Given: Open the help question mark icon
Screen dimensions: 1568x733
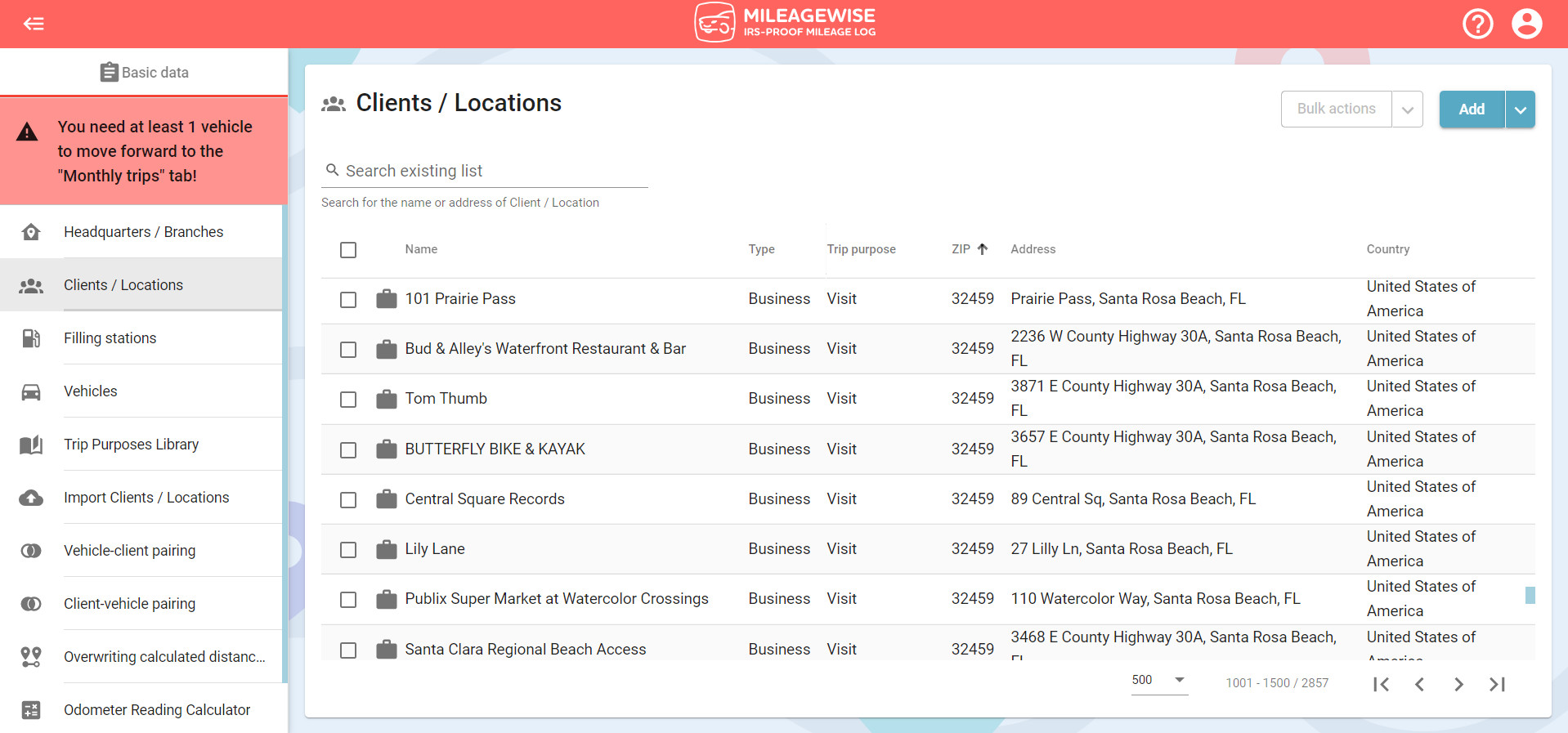Looking at the screenshot, I should (x=1477, y=24).
